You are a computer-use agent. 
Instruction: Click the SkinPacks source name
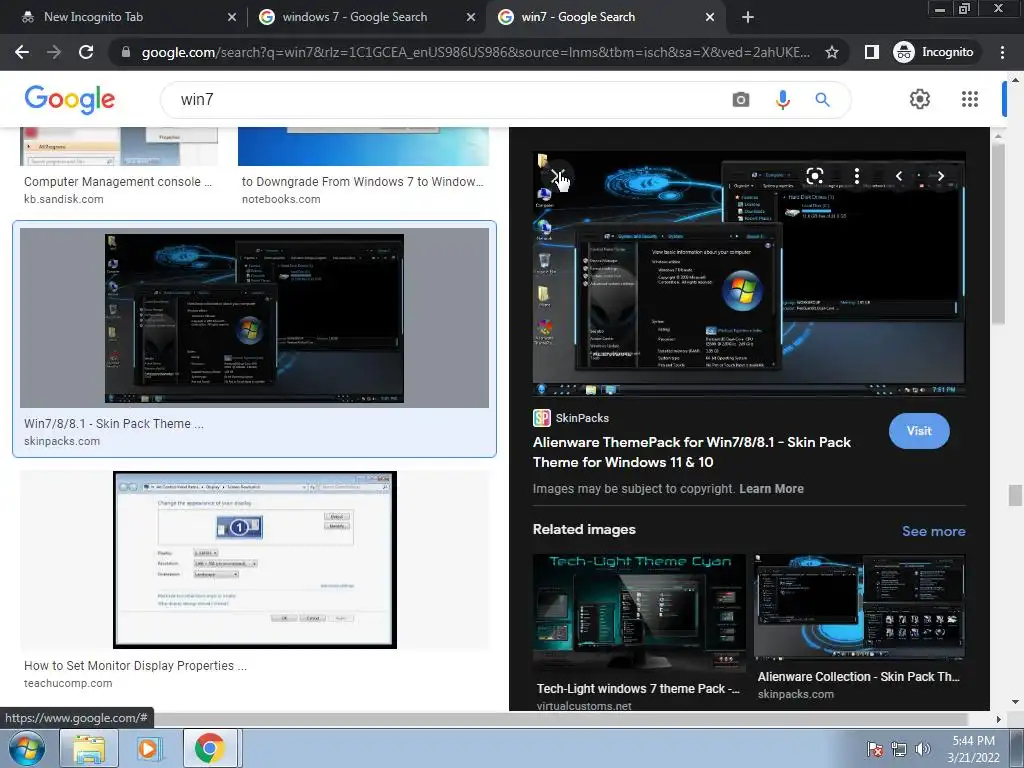(x=582, y=418)
